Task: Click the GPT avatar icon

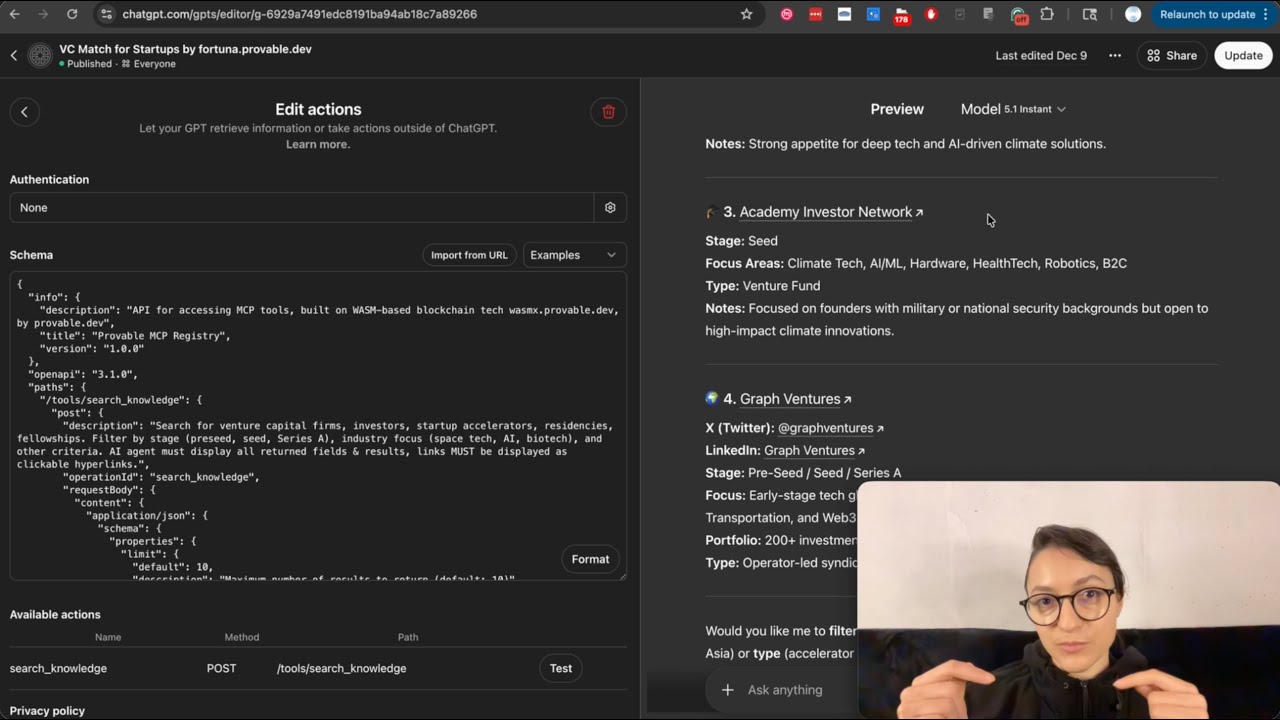Action: pos(40,56)
